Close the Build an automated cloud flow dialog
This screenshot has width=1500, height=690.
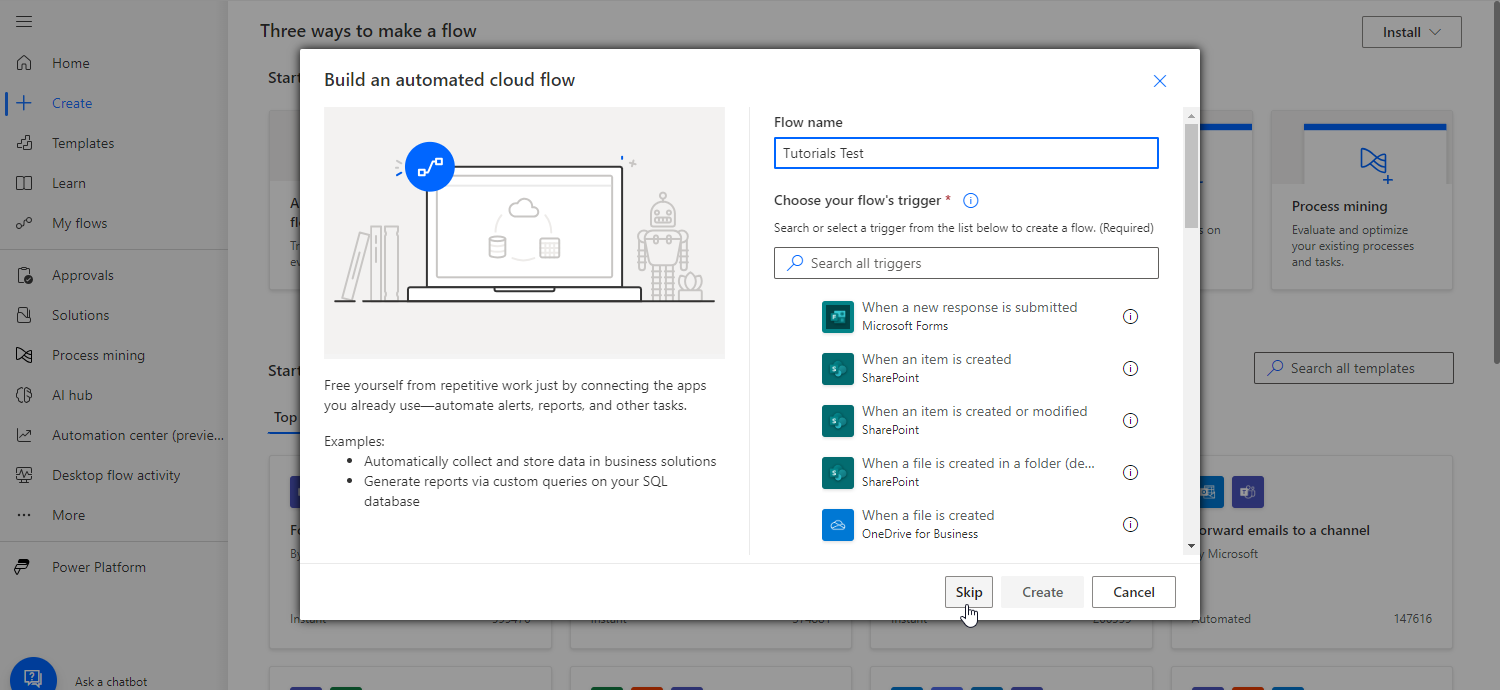[1159, 81]
